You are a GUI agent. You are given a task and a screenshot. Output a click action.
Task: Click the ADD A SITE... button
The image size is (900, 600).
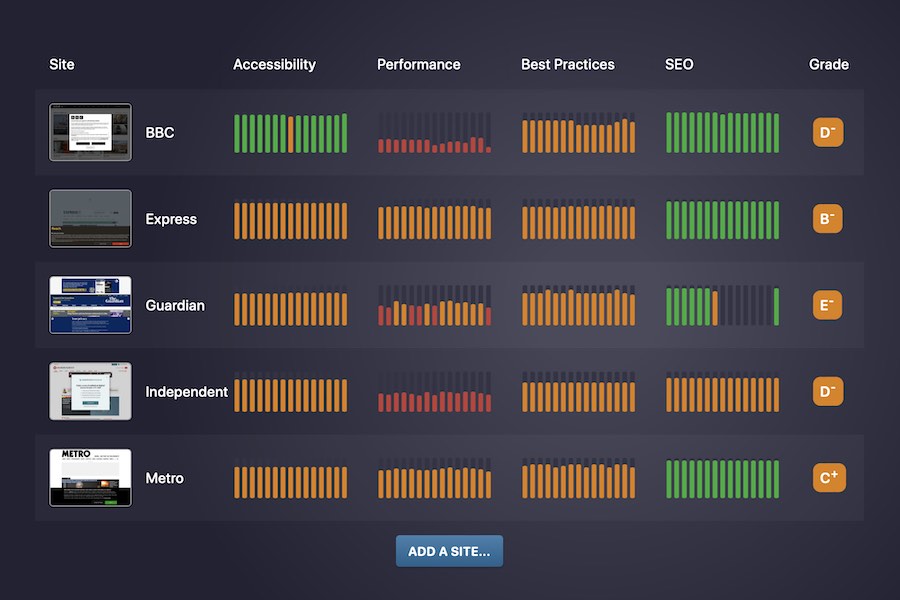(x=449, y=551)
